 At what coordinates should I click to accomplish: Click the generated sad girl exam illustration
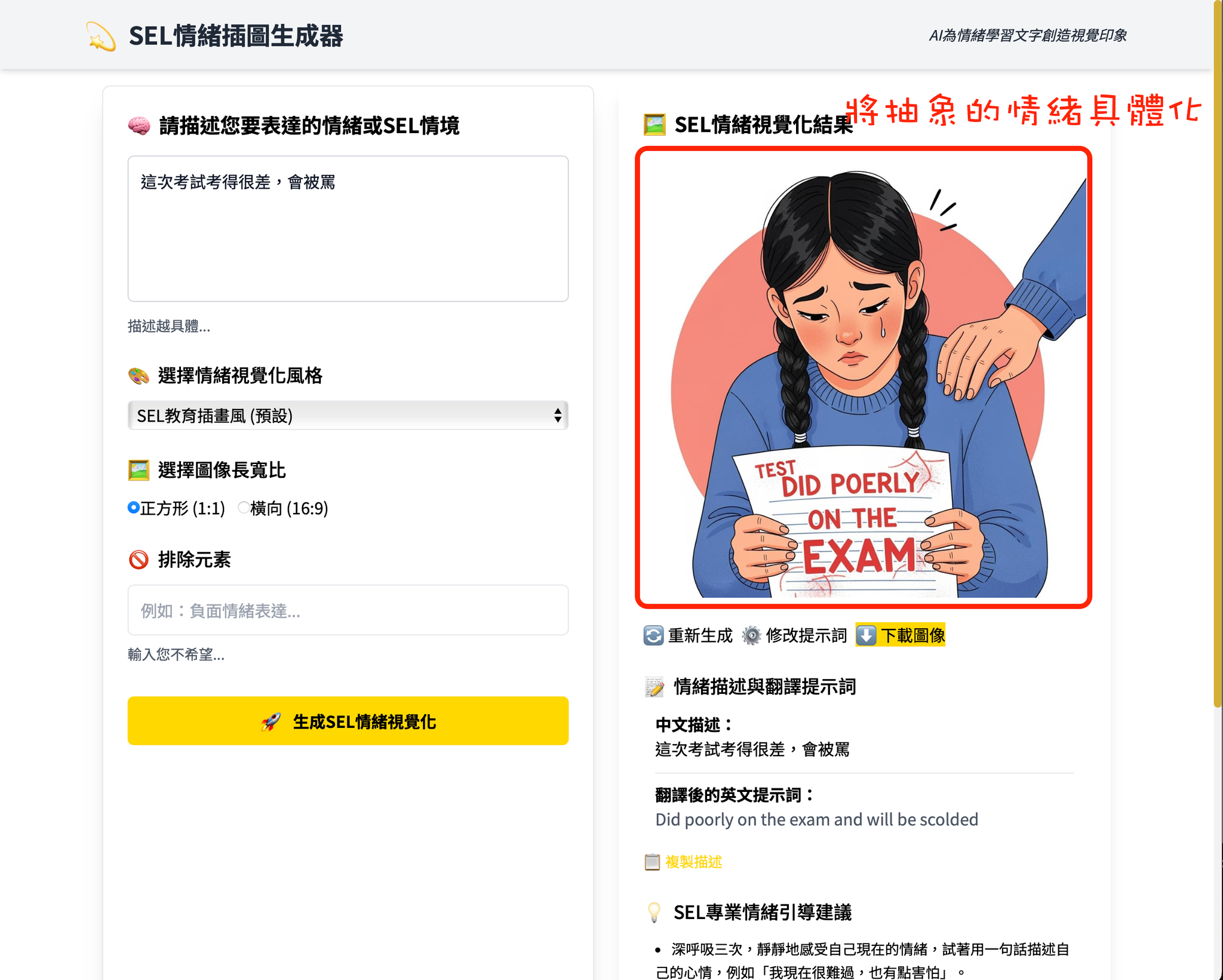click(864, 377)
